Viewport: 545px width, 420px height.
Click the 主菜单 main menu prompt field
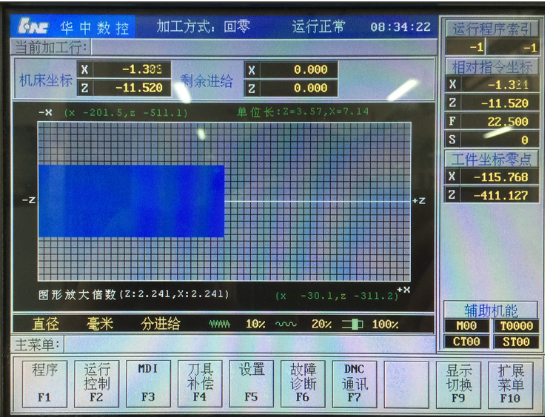click(249, 345)
